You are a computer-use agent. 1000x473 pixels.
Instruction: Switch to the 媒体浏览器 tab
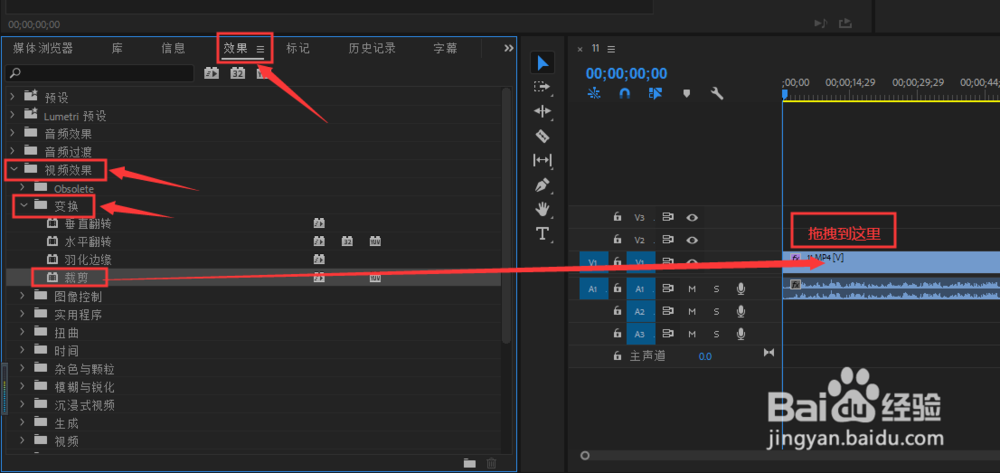click(43, 48)
